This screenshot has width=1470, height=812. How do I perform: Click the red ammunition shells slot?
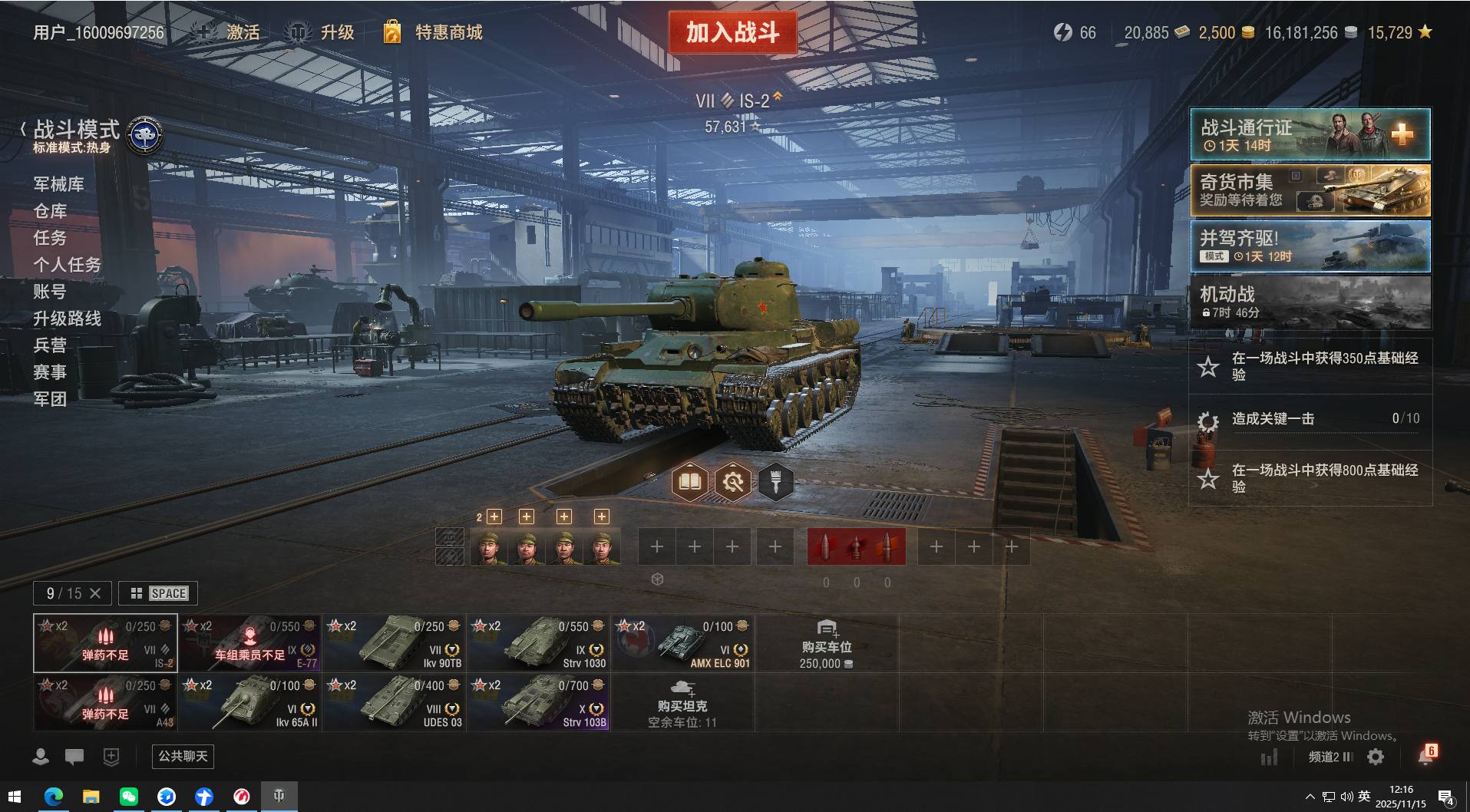[x=856, y=546]
